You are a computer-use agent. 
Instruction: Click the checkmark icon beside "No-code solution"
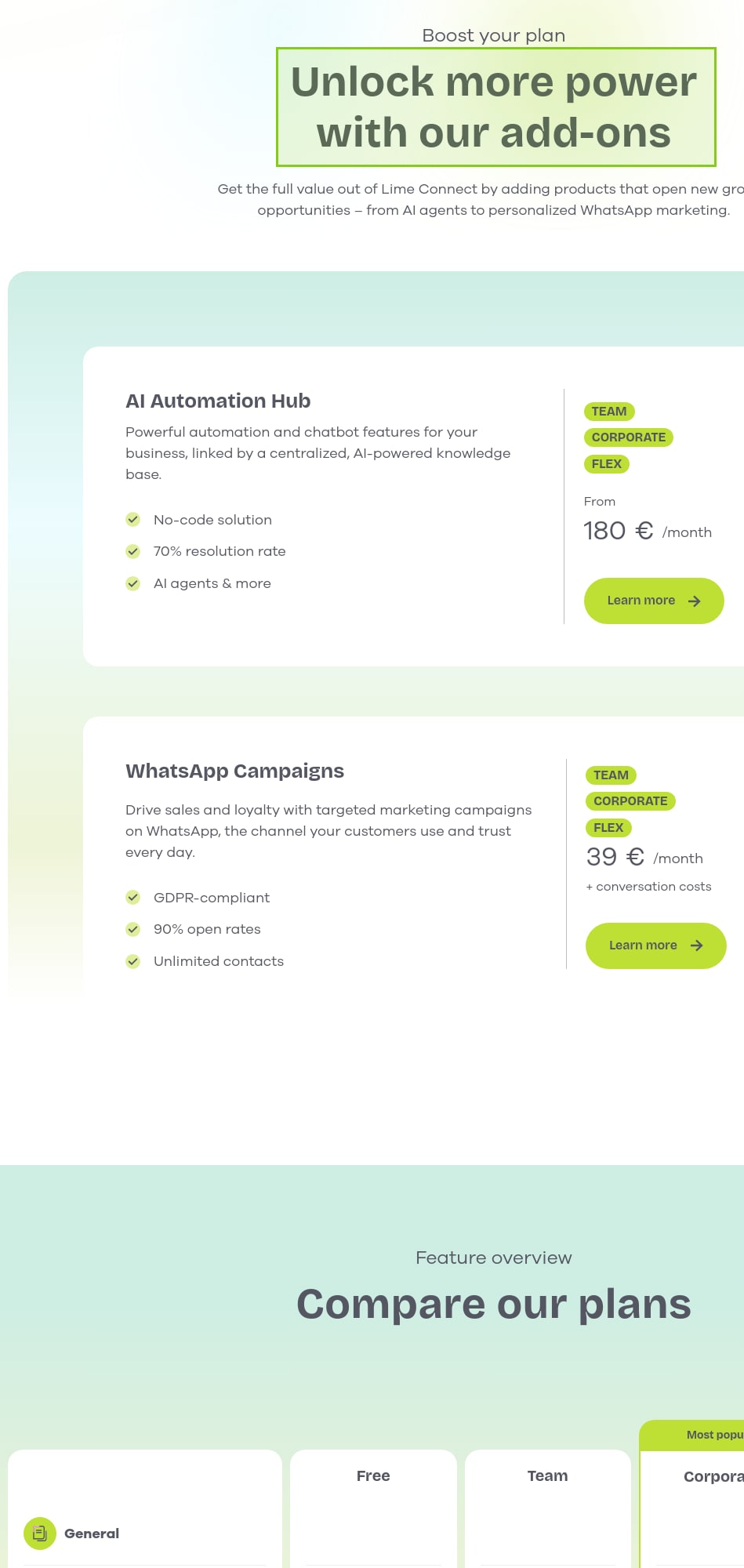(x=133, y=520)
